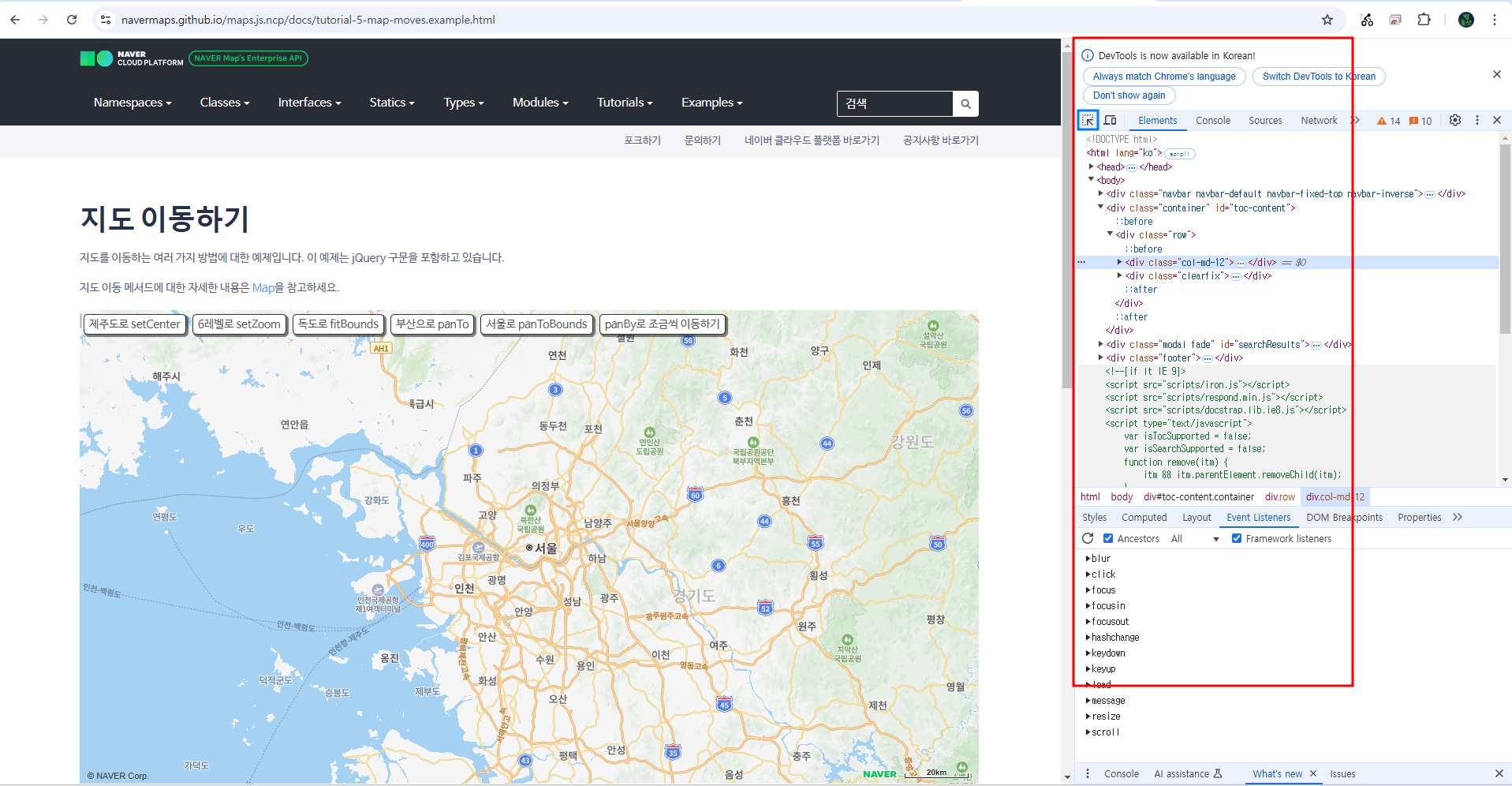Click the browser back arrow
This screenshot has height=786, width=1512.
(x=15, y=20)
